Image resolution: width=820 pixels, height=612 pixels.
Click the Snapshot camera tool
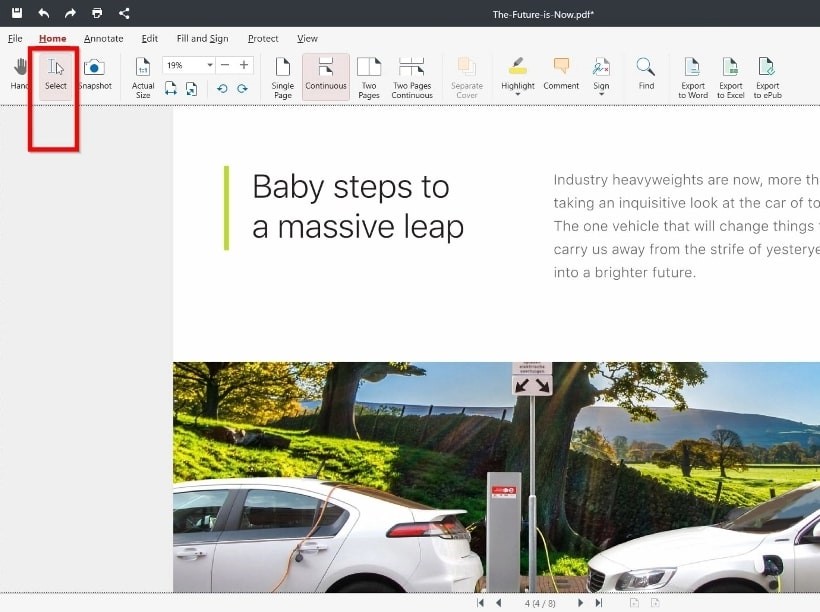pyautogui.click(x=95, y=74)
